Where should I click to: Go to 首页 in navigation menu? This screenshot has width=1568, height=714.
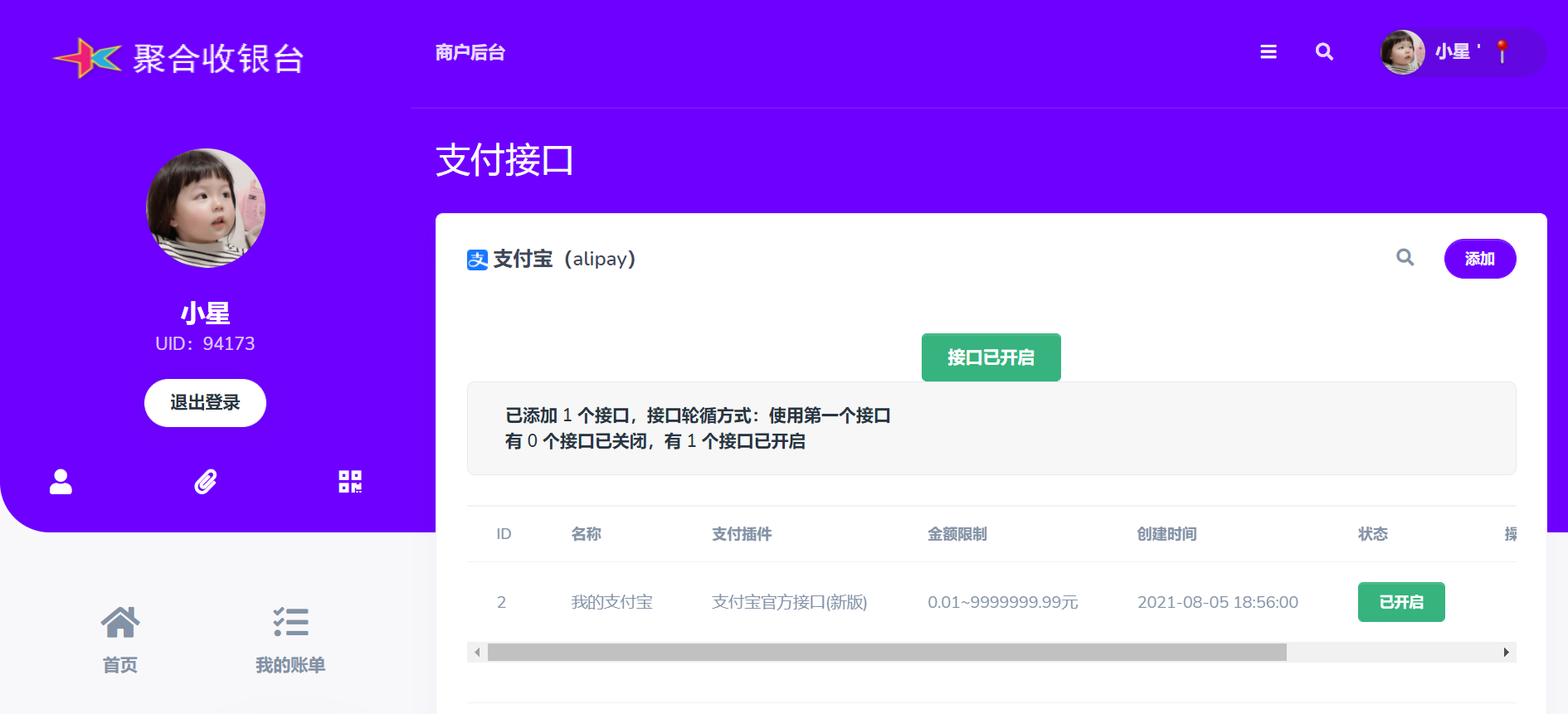pyautogui.click(x=120, y=639)
